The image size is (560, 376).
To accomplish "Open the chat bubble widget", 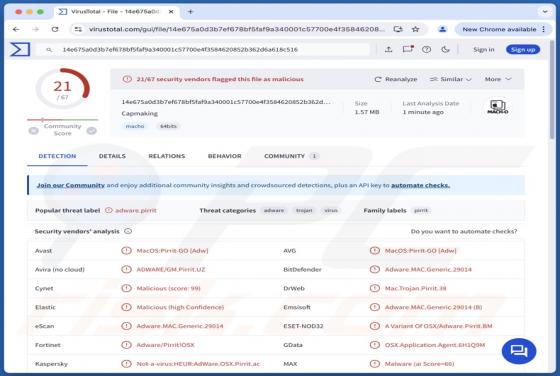I will (519, 351).
